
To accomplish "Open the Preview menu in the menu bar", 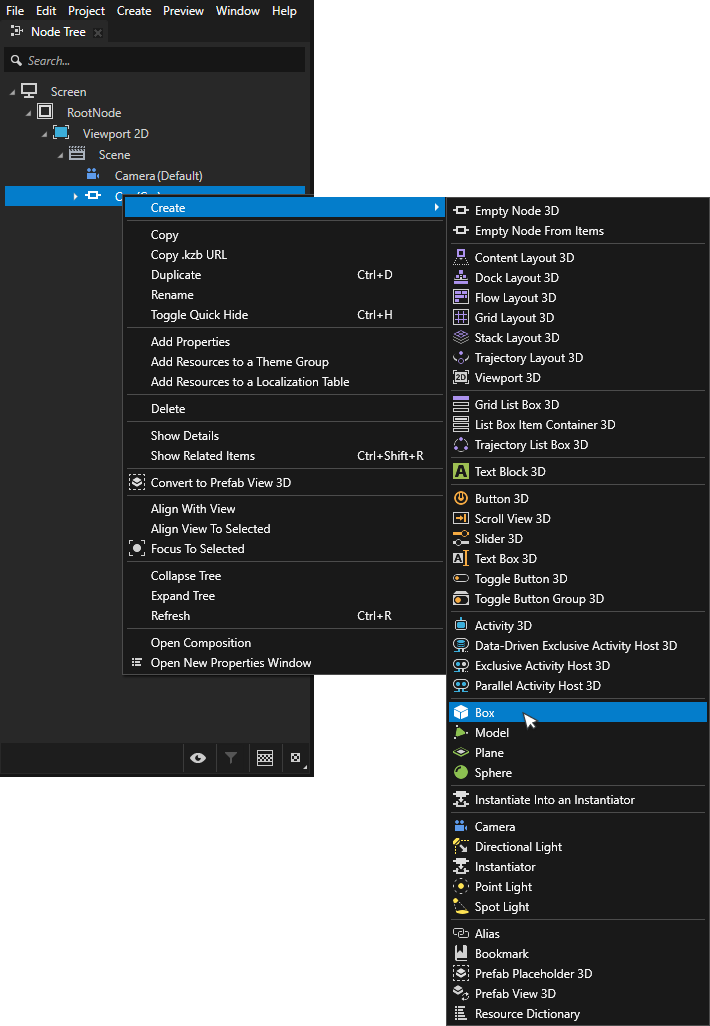I will click(182, 11).
